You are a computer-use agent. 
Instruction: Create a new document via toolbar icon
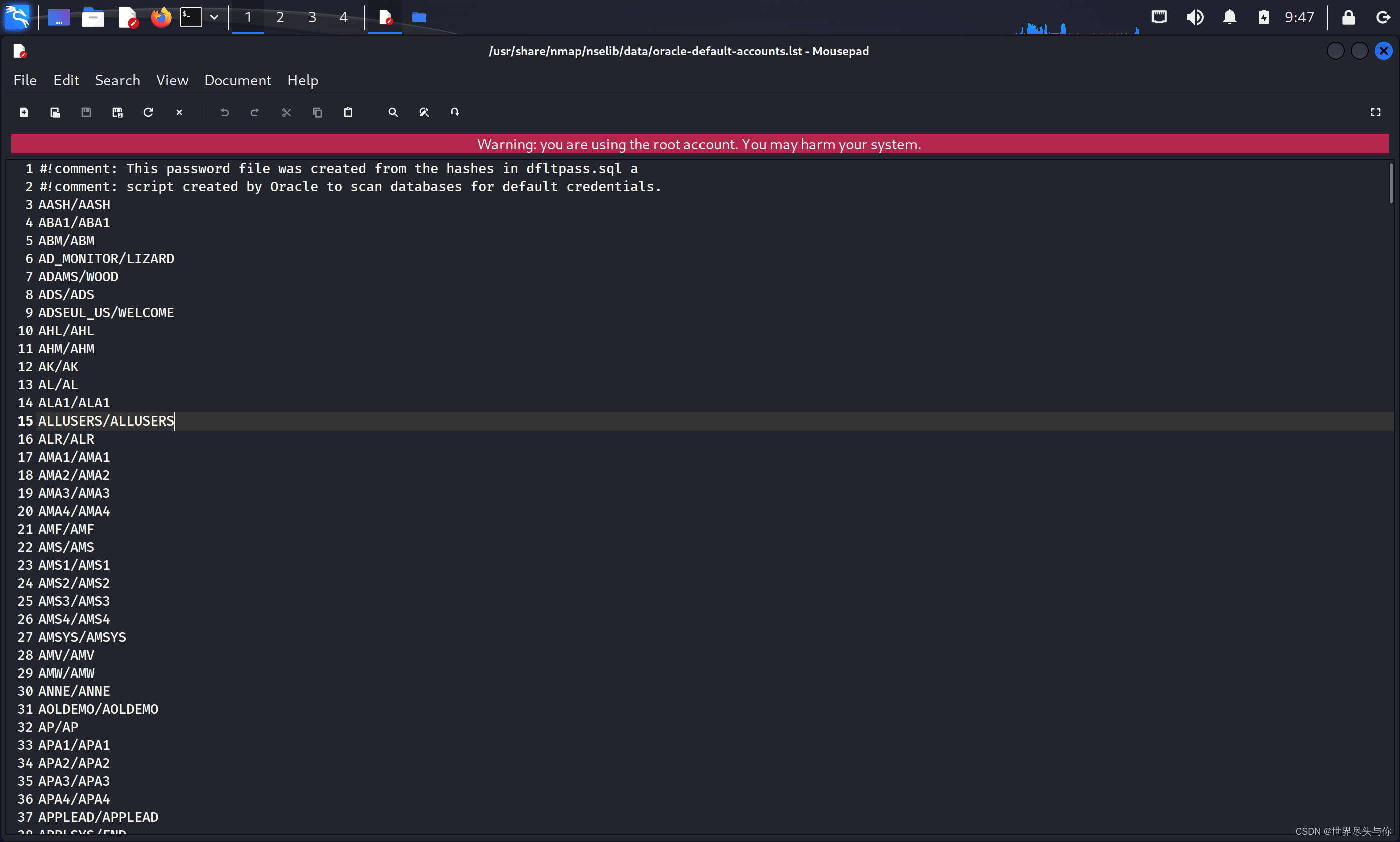coord(24,112)
